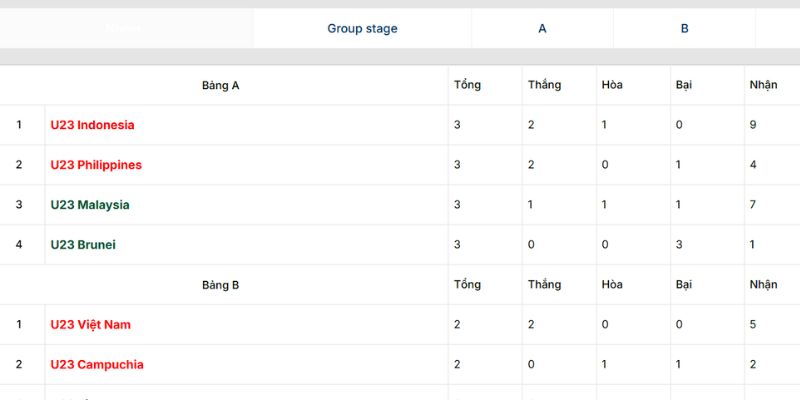
Task: Click the Bảng A table header
Action: pyautogui.click(x=221, y=85)
